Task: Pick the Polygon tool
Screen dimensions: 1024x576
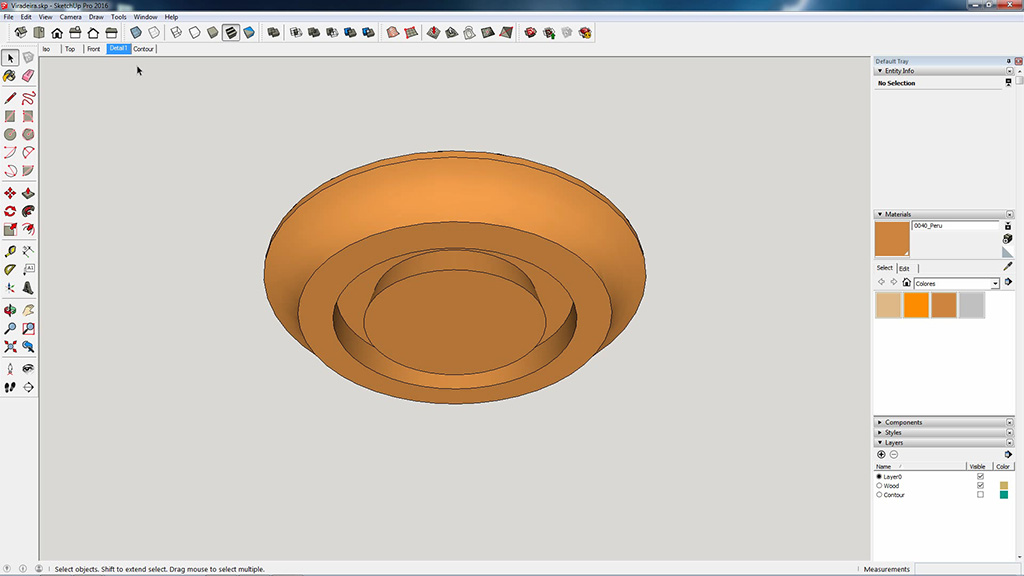Action: pos(28,135)
